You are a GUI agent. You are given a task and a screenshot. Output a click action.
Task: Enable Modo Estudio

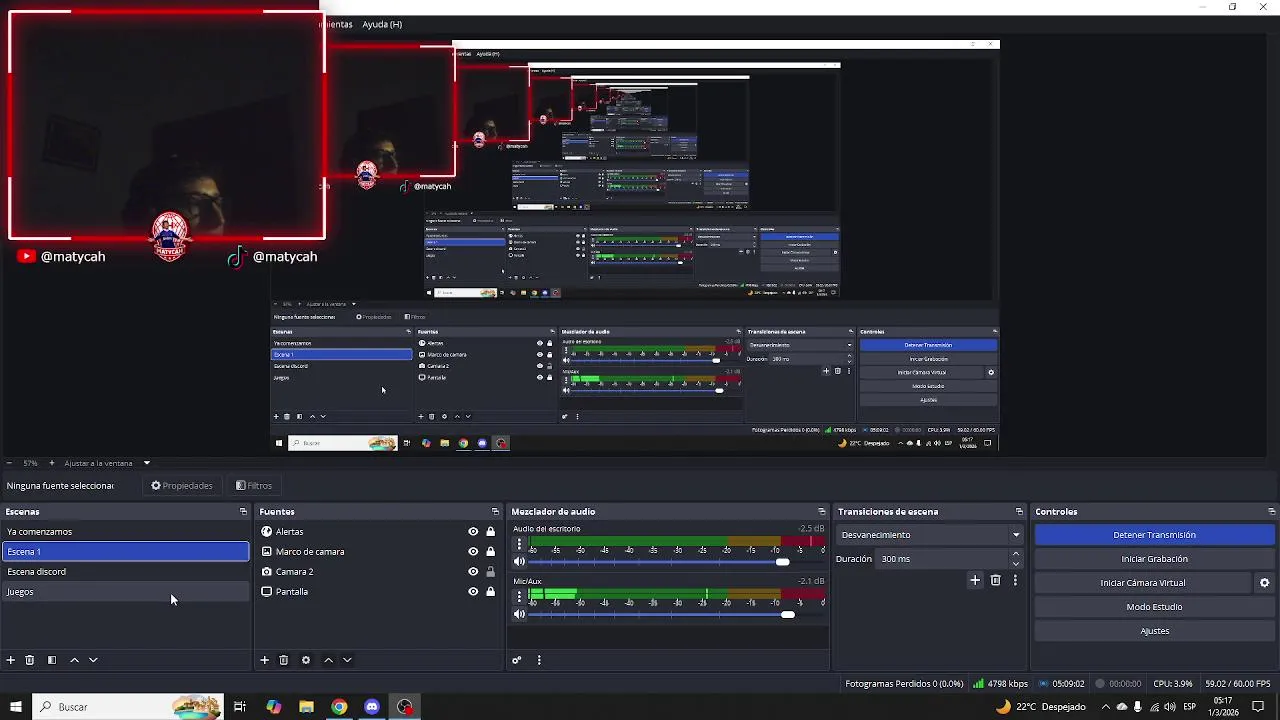pos(1154,607)
